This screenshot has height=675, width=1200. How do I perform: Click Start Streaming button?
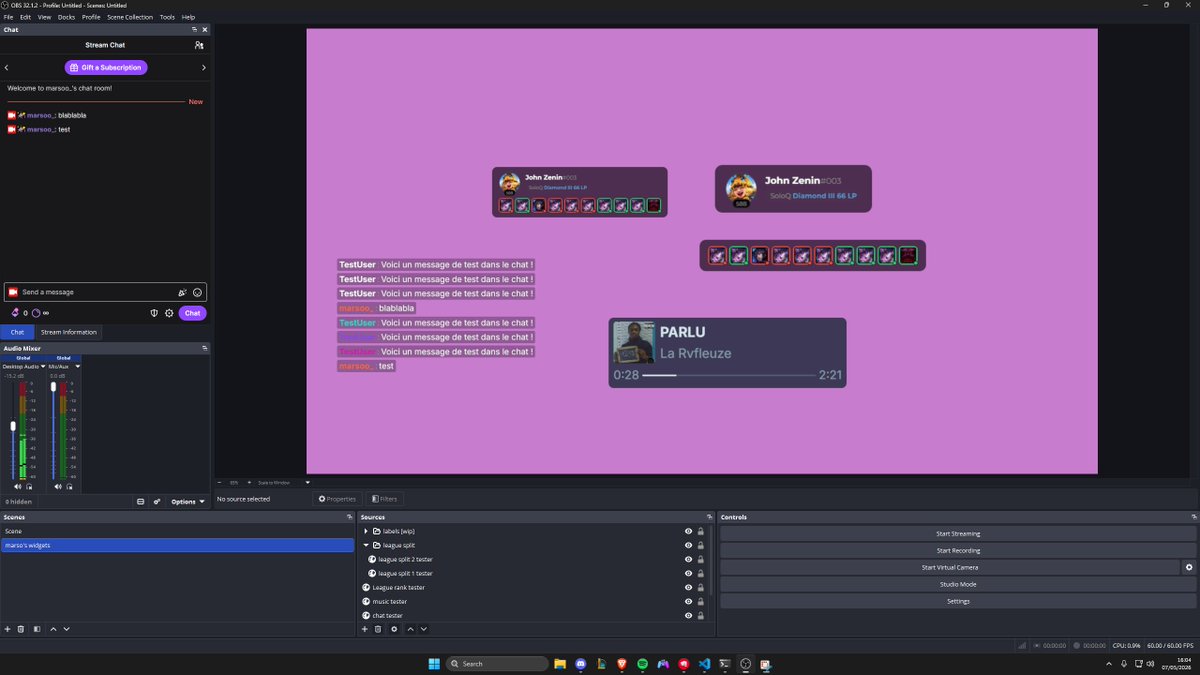pyautogui.click(x=958, y=534)
